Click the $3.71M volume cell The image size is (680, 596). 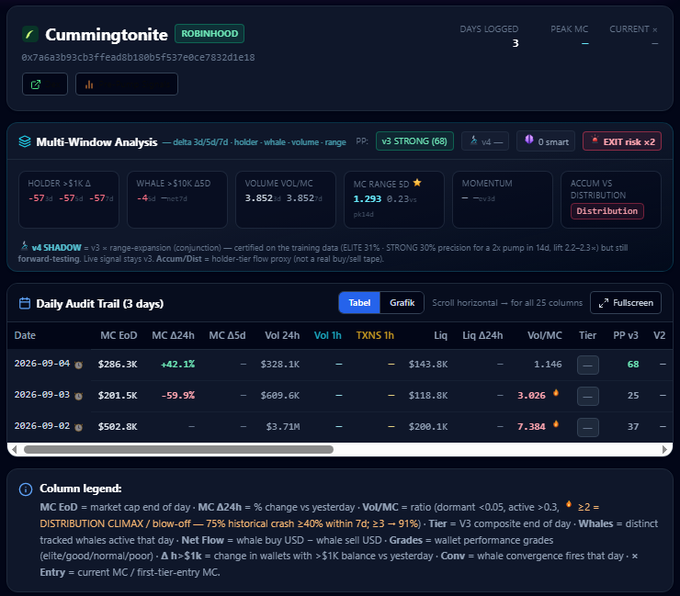click(x=283, y=427)
